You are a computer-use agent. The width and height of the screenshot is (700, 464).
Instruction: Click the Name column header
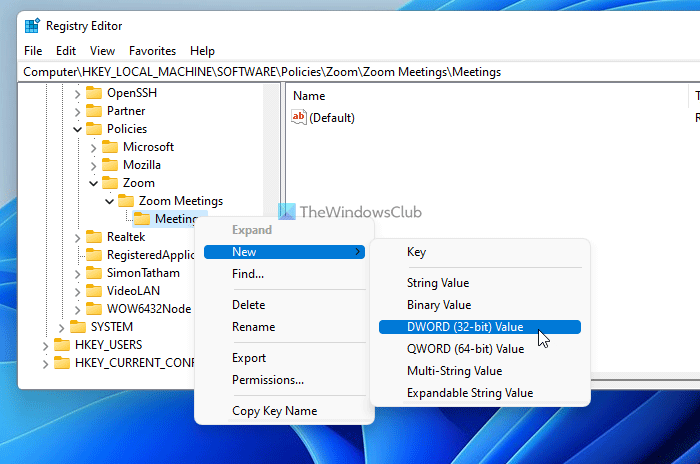pos(488,96)
